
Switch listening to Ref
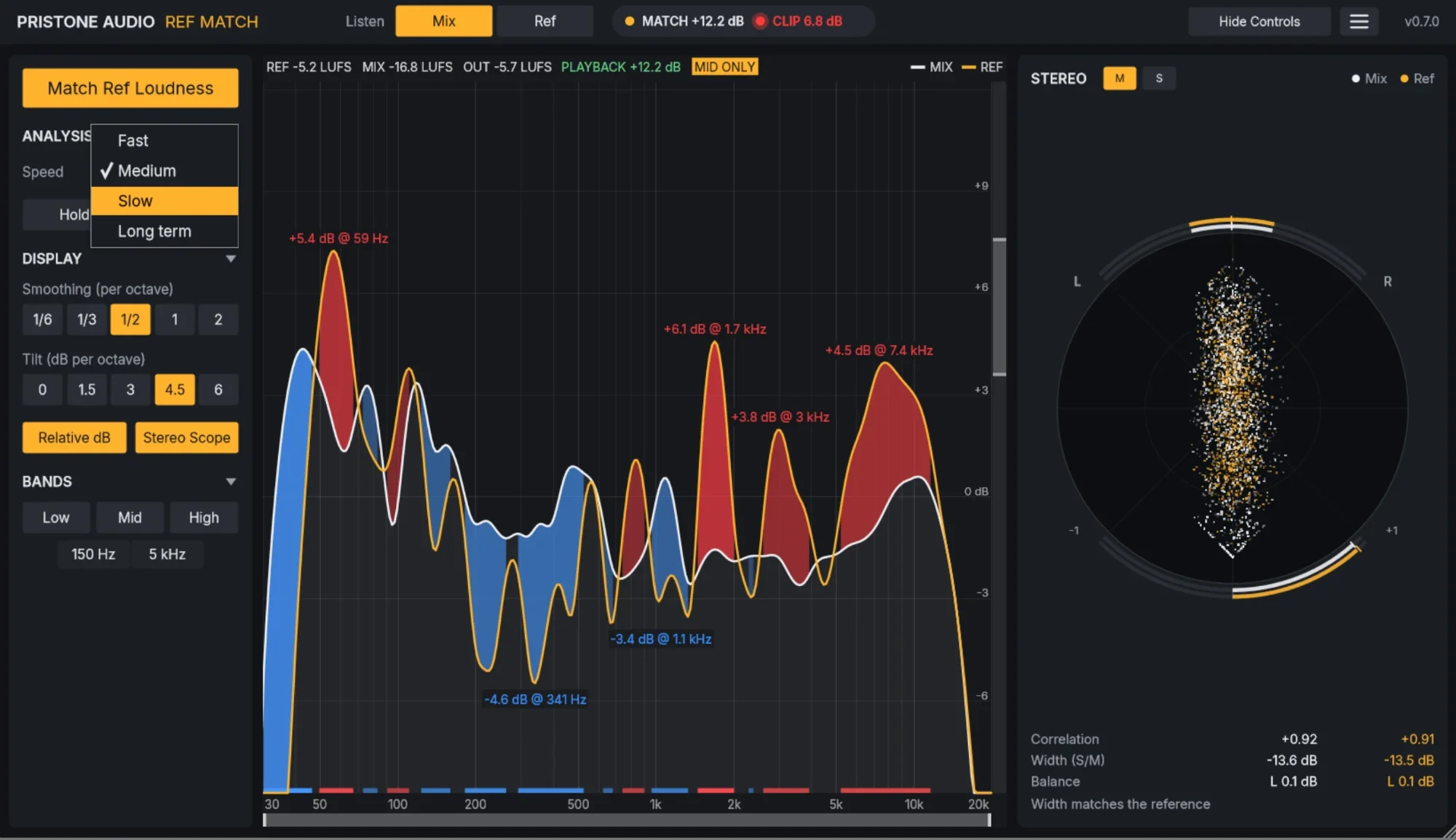545,21
